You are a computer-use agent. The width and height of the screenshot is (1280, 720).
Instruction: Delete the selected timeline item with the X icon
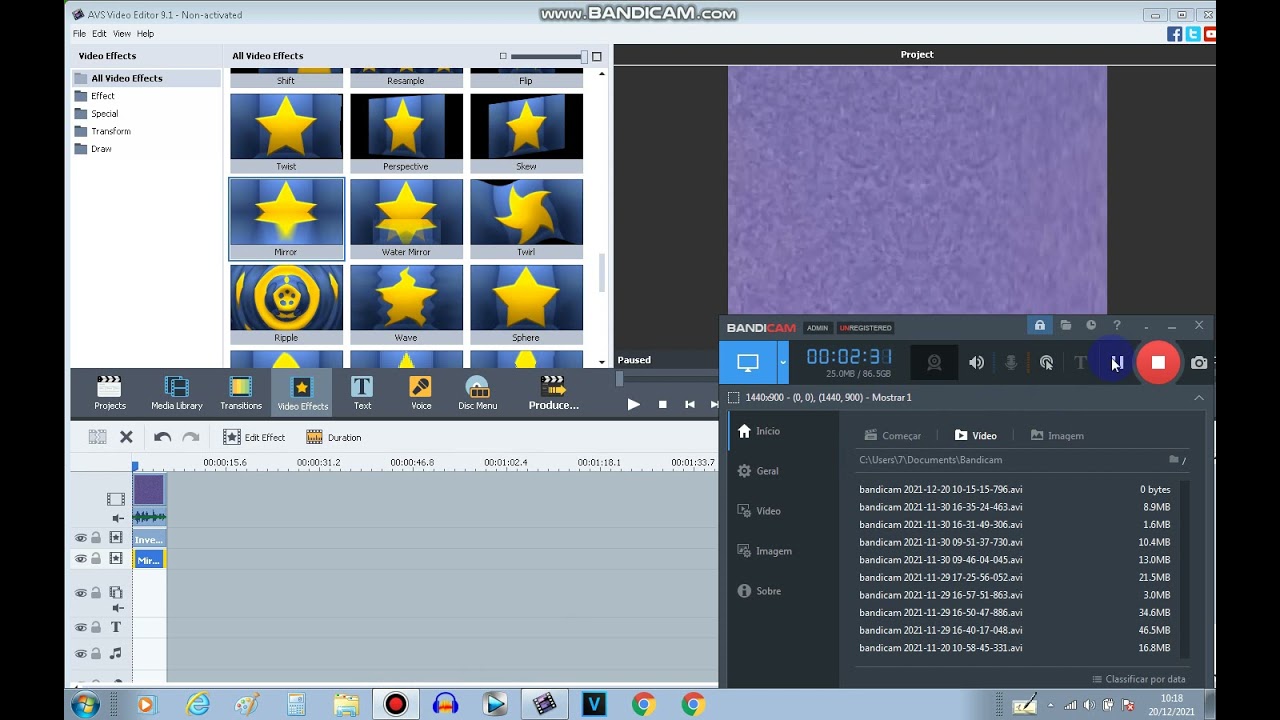[126, 437]
